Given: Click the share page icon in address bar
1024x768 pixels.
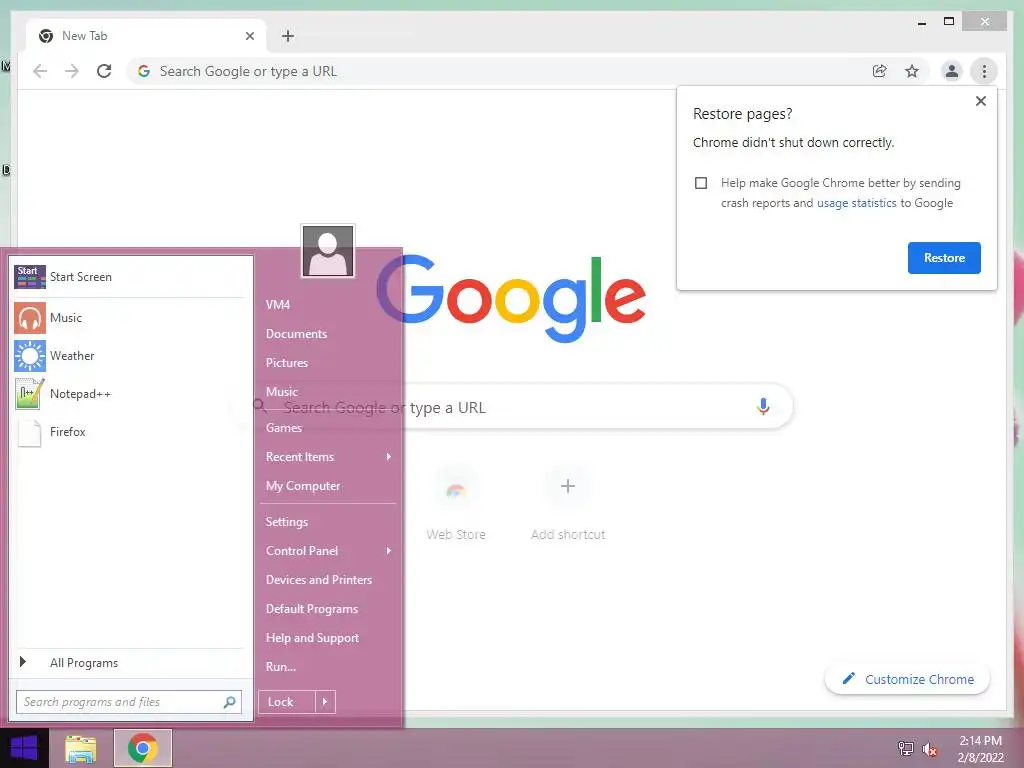Looking at the screenshot, I should tap(880, 71).
